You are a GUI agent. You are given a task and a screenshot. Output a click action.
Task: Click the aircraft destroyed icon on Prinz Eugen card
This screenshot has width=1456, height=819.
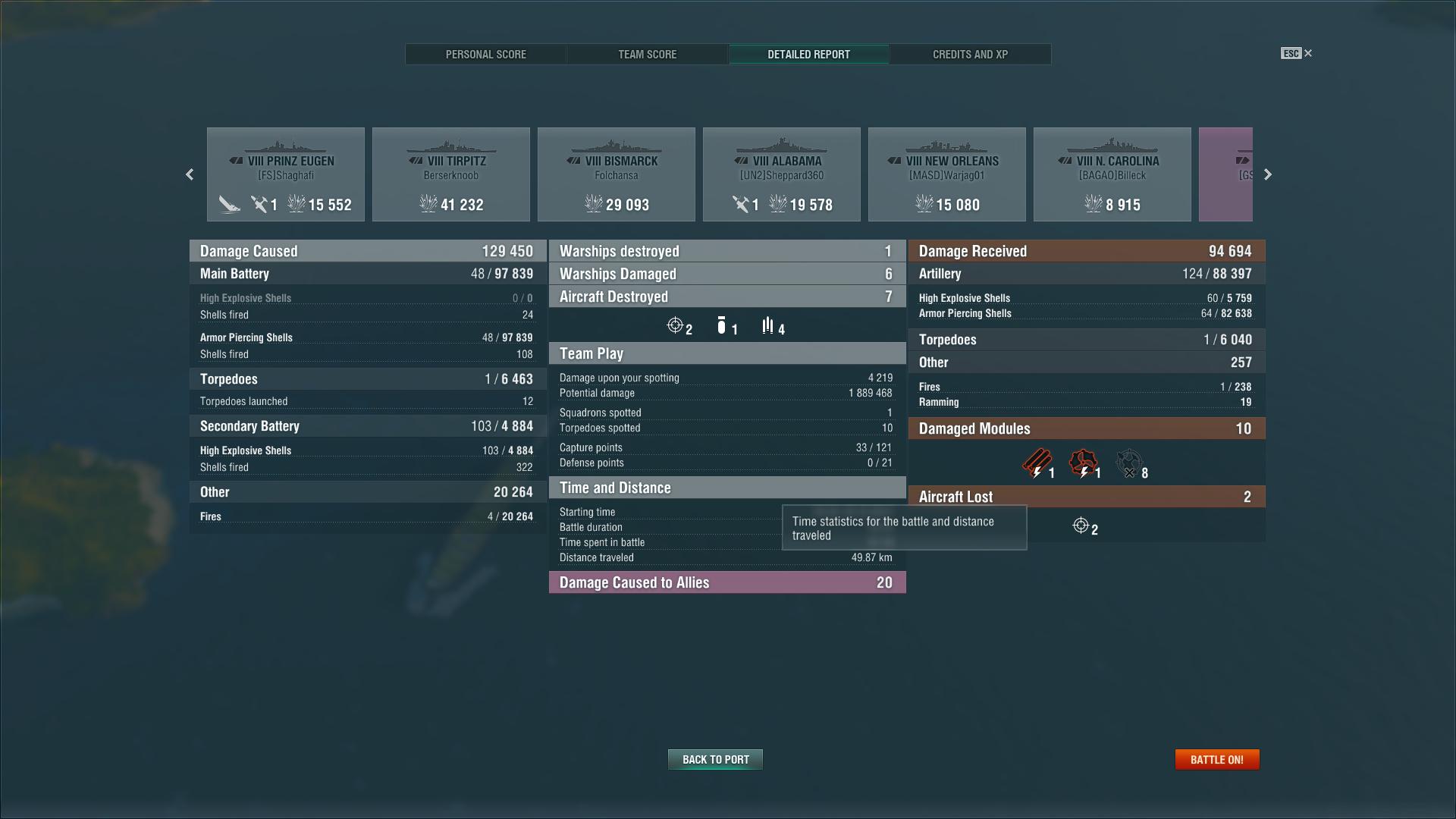(x=259, y=204)
